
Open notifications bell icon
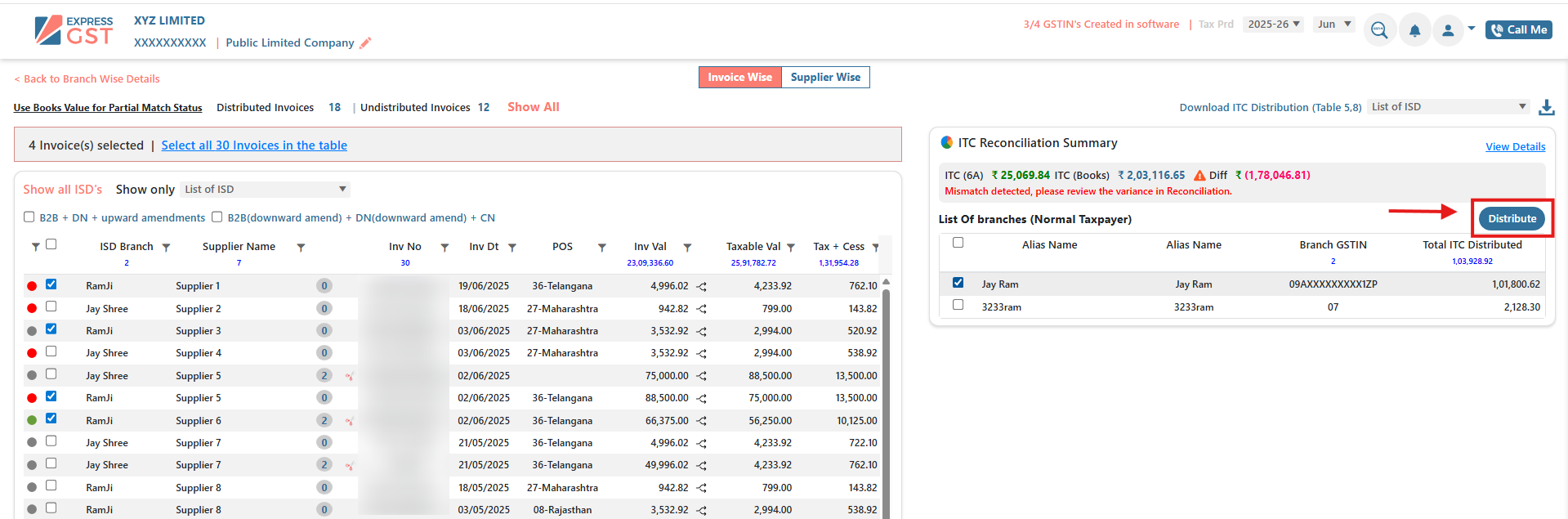click(1414, 30)
